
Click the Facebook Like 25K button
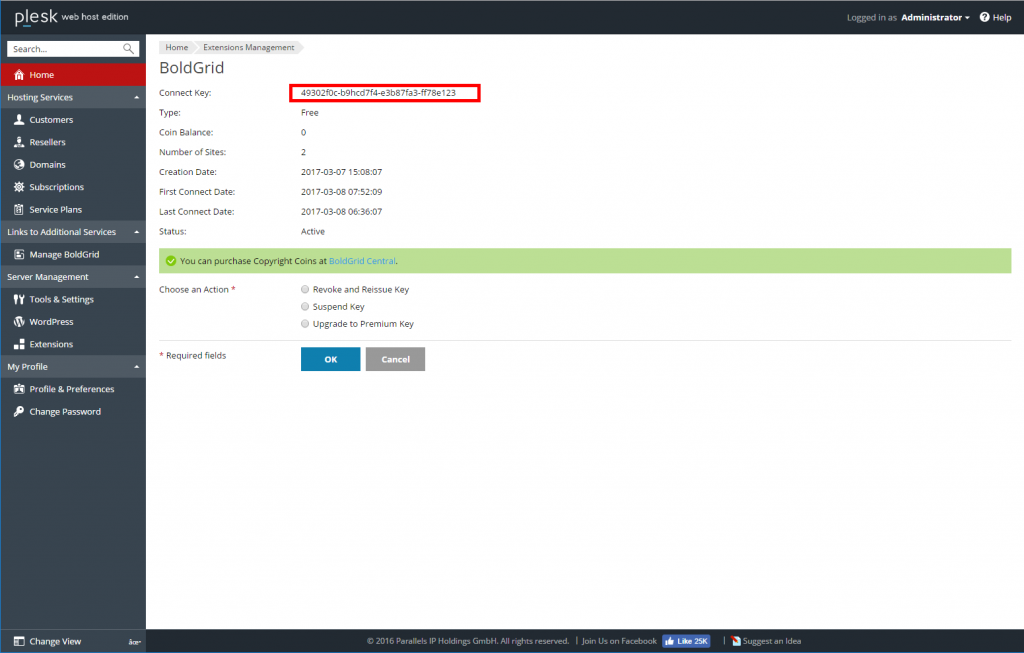point(686,641)
